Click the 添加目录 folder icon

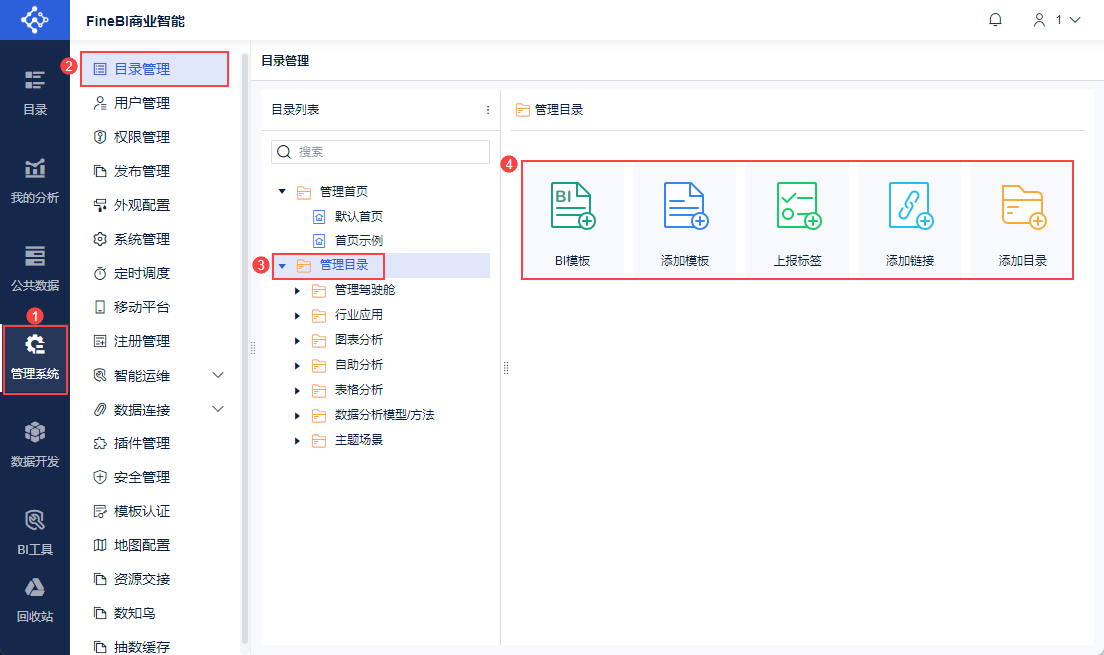pos(1023,206)
